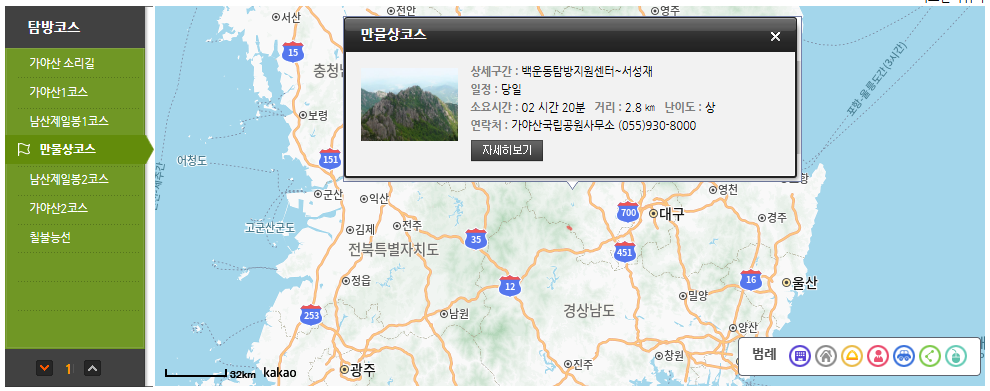Close the 만물상코스 info popup

coord(775,37)
